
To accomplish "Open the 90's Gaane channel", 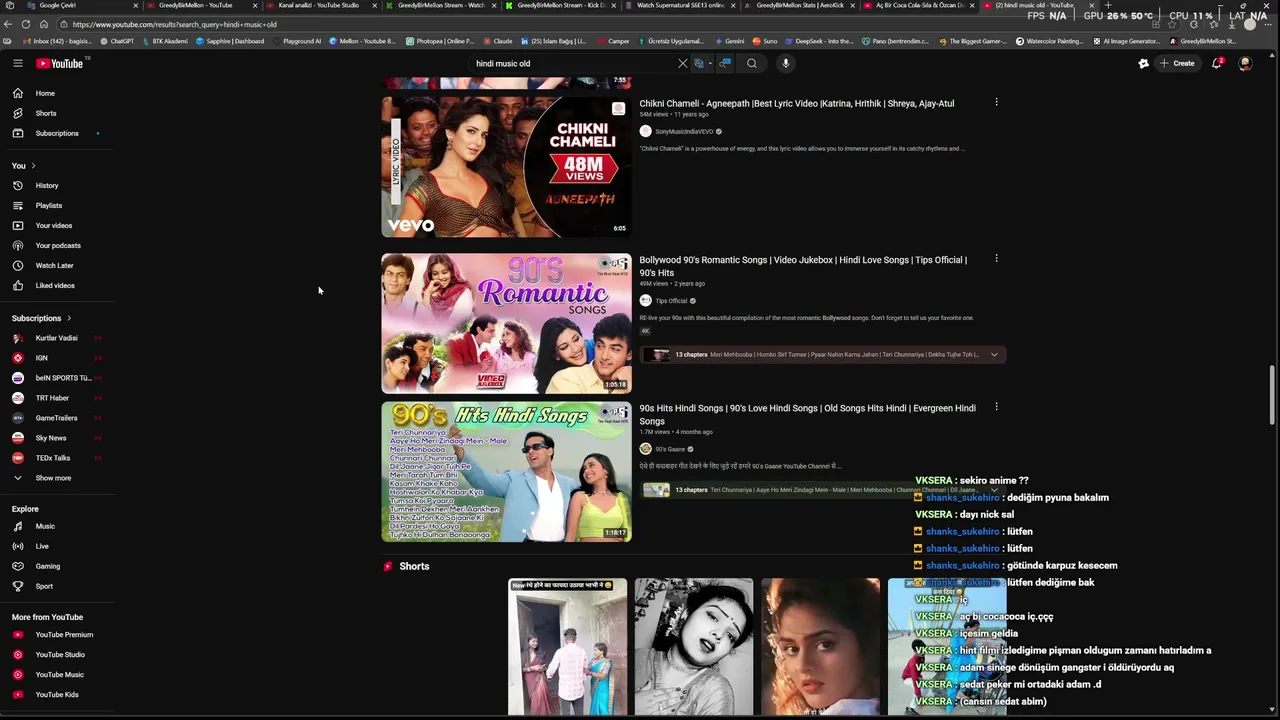I will pos(670,449).
